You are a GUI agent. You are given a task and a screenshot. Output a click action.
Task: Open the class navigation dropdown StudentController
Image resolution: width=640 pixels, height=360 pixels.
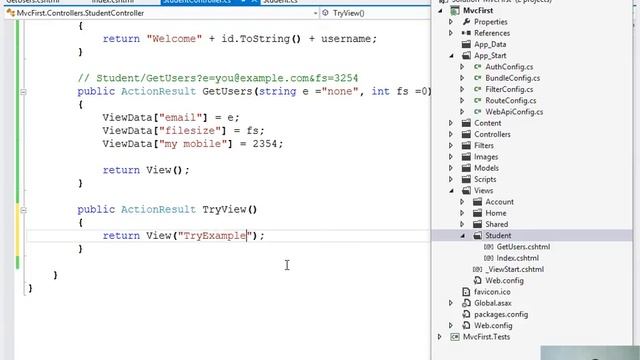pyautogui.click(x=162, y=13)
